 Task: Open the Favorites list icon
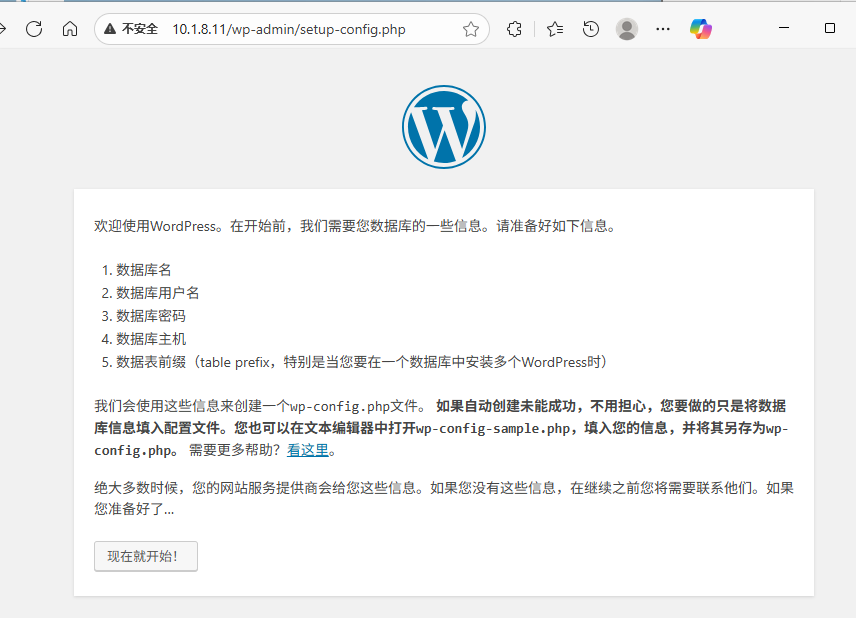tap(555, 29)
